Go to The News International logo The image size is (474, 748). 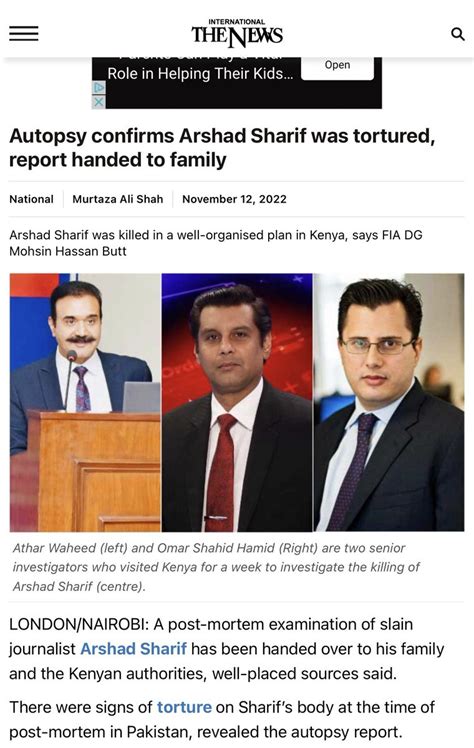(237, 33)
